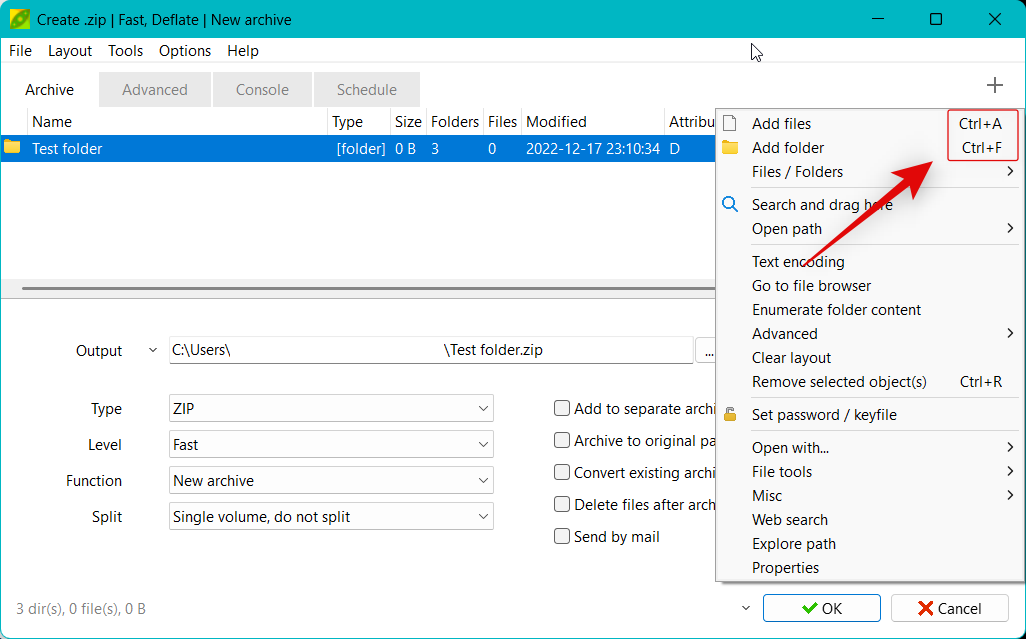1026x639 pixels.
Task: Expand the Split volume dropdown
Action: coord(331,517)
